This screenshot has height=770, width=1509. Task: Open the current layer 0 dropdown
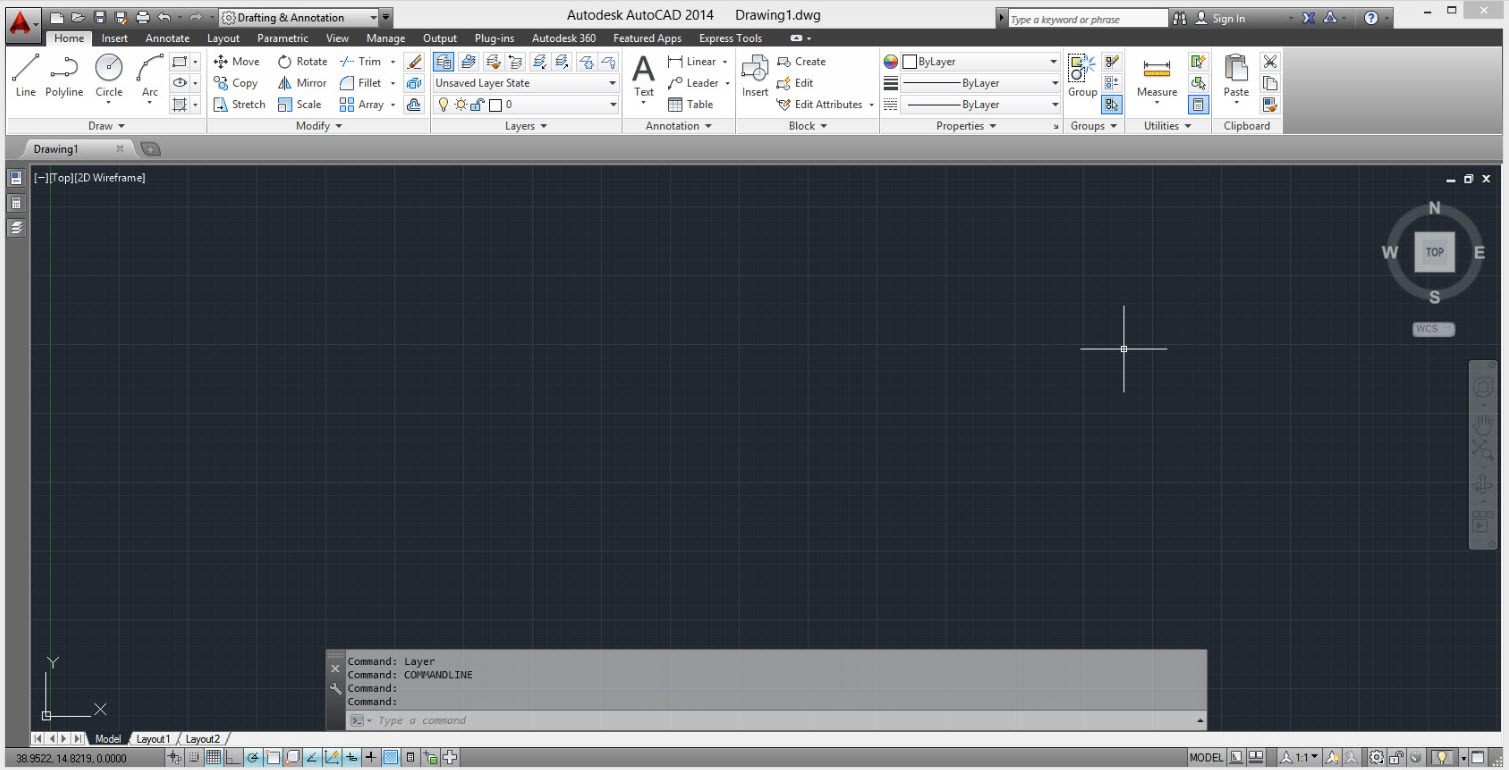[x=526, y=104]
